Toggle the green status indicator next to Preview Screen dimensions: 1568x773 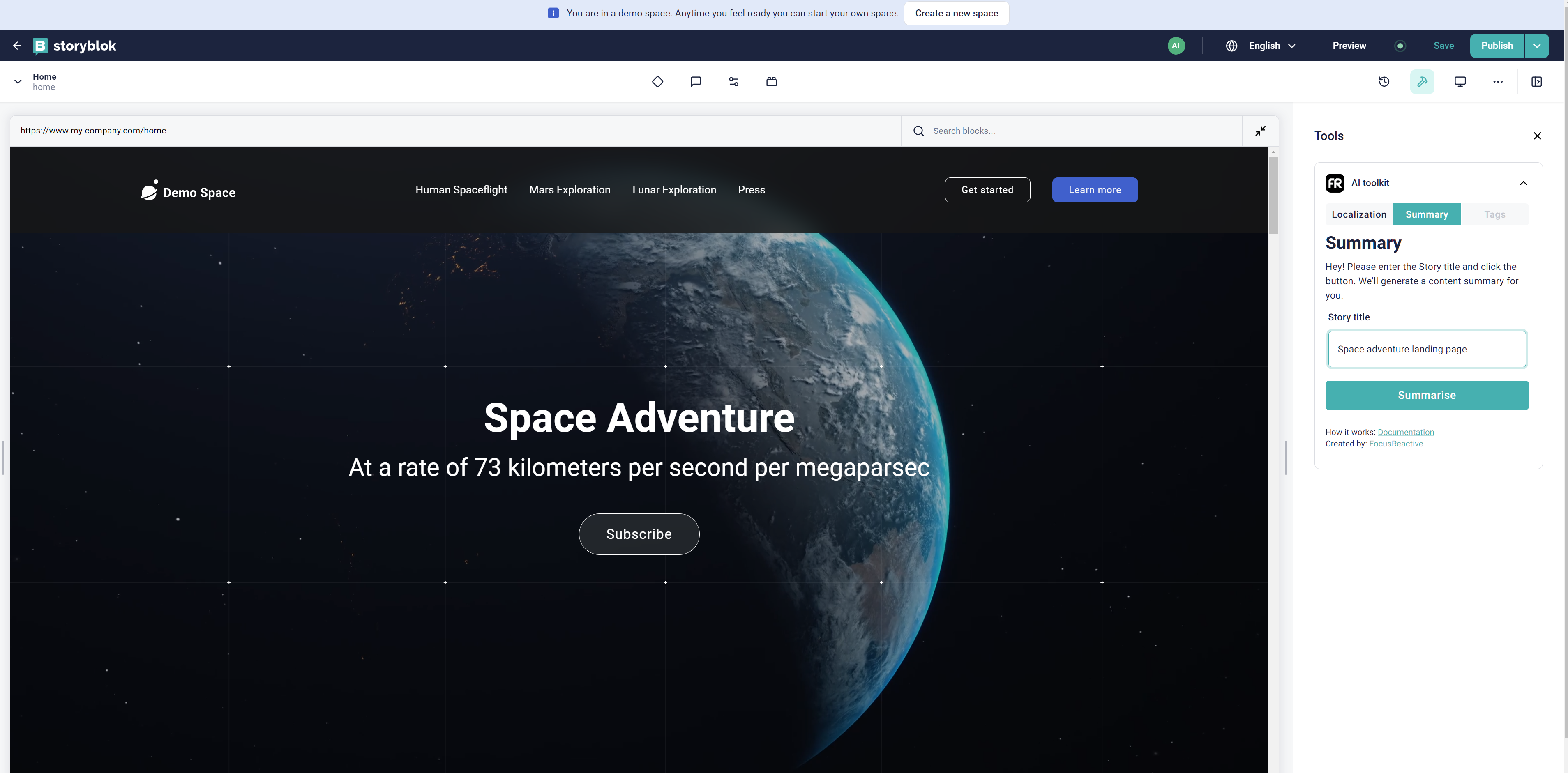point(1400,46)
